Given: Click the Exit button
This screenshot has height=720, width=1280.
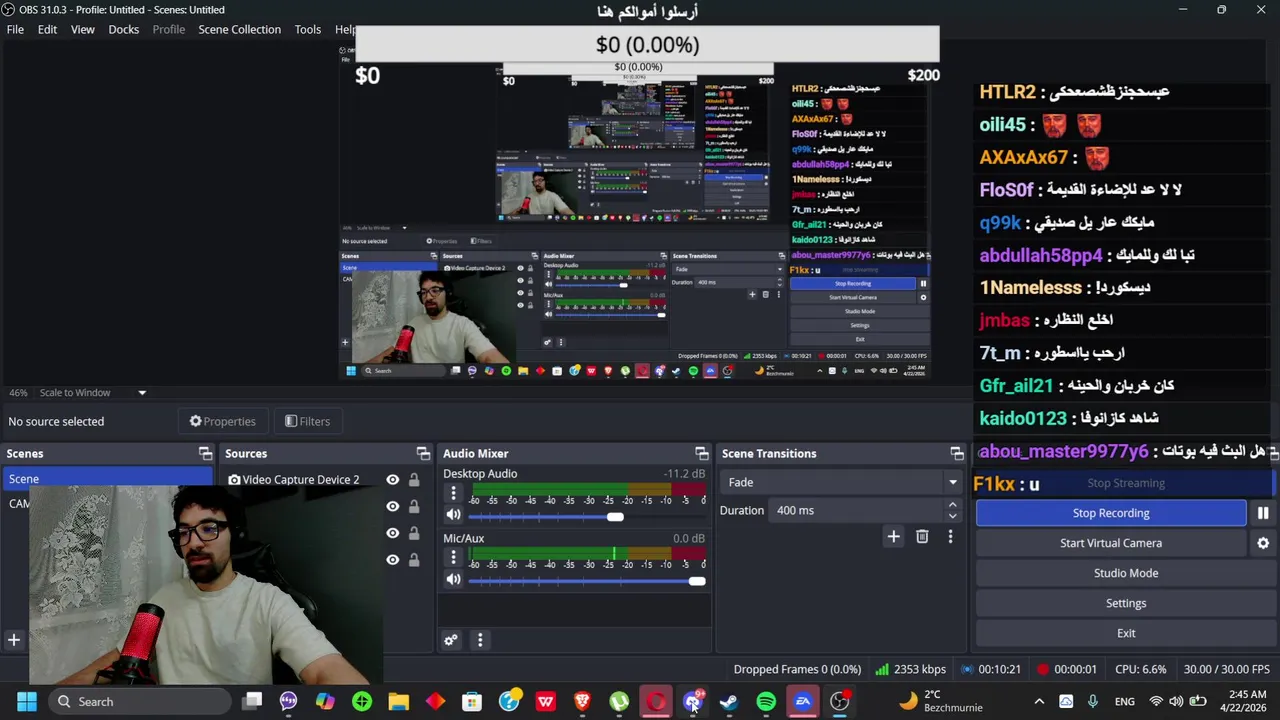Looking at the screenshot, I should pyautogui.click(x=1126, y=633).
